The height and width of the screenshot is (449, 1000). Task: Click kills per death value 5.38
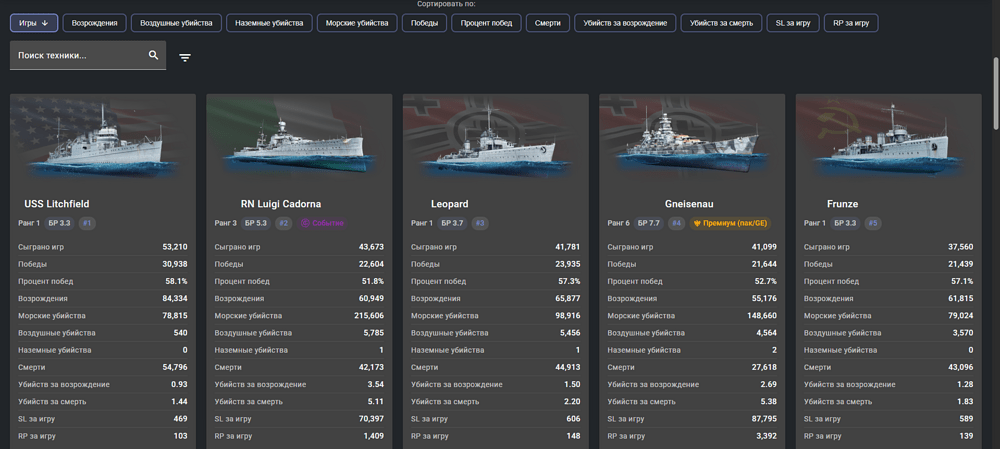pyautogui.click(x=769, y=402)
